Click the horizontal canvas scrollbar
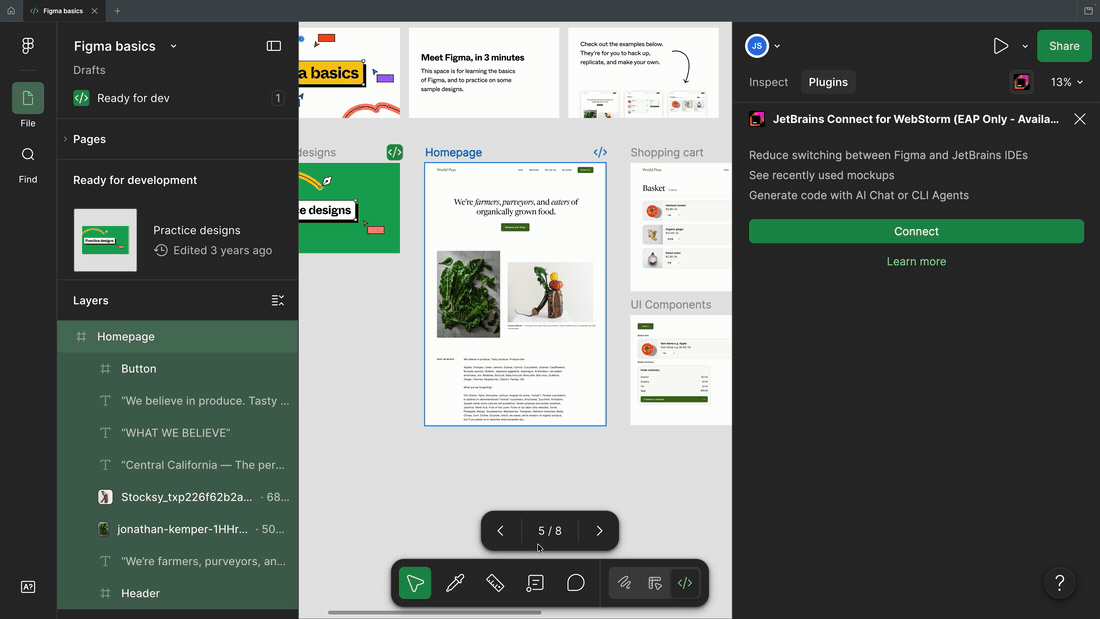1100x619 pixels. point(434,612)
